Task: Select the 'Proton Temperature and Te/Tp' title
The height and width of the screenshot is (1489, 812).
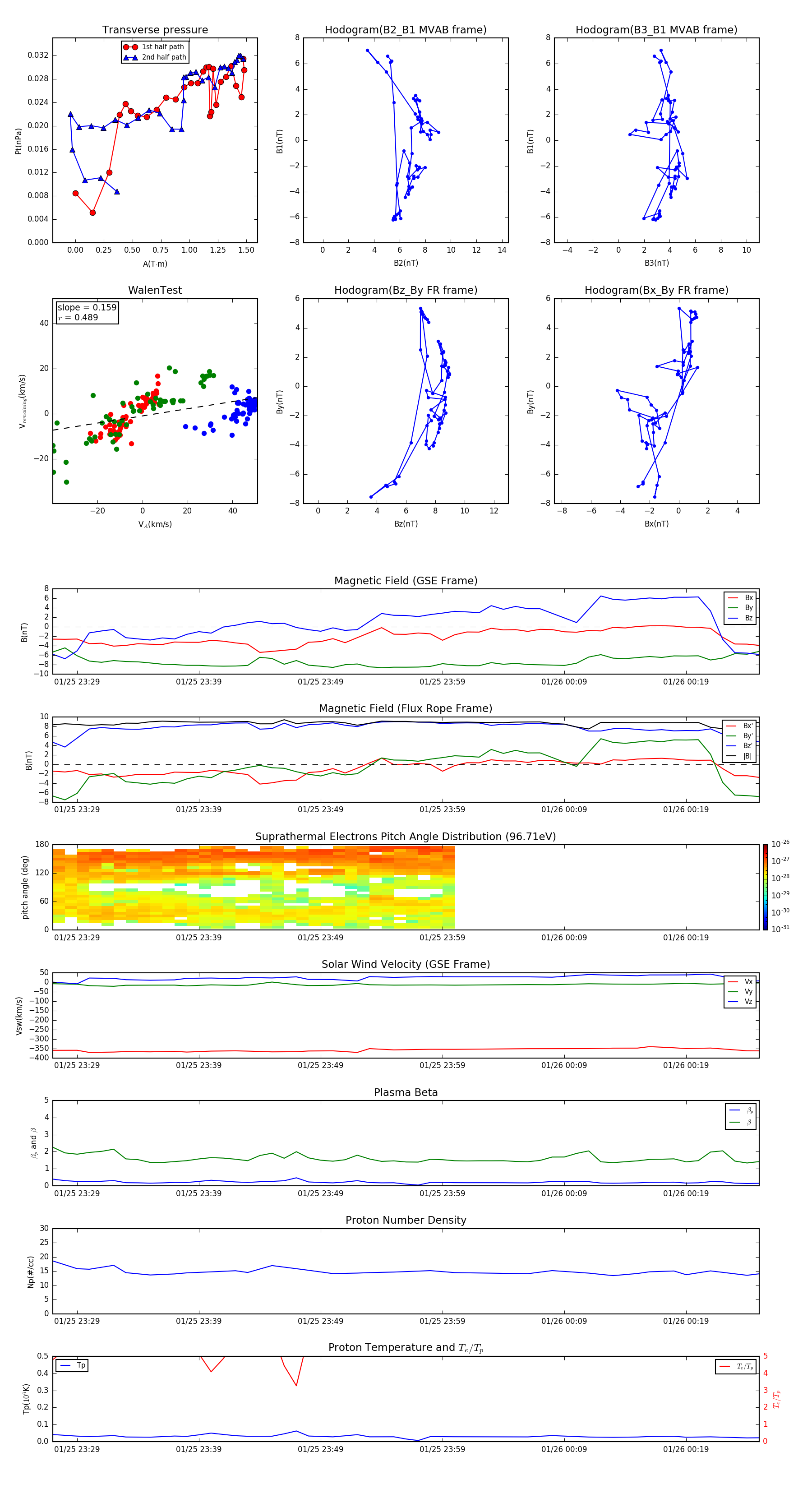Action: [406, 1348]
